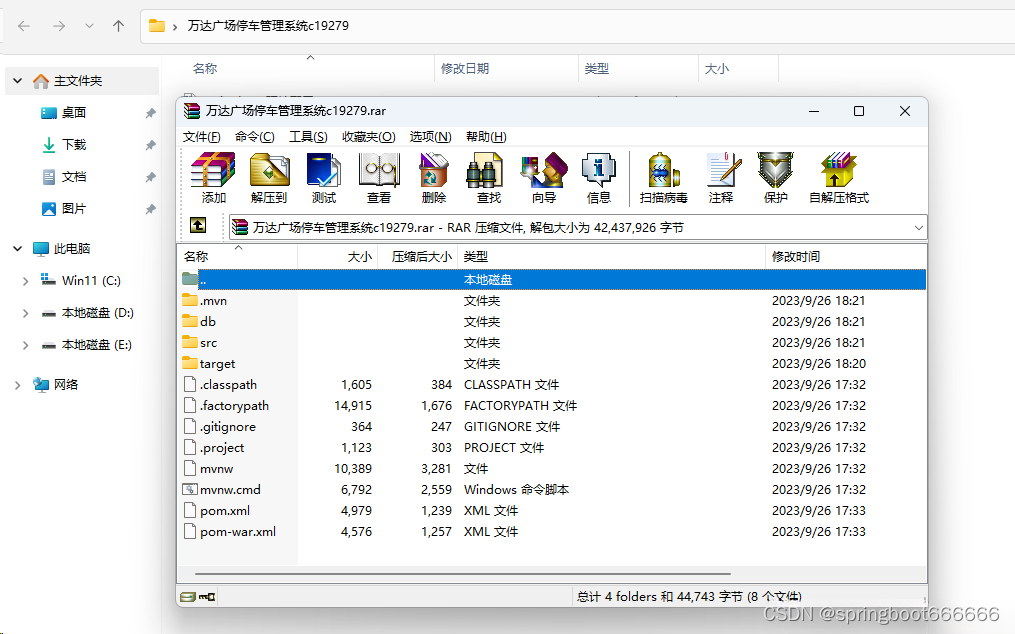Open the 信息 (Info) toolbar icon
This screenshot has width=1015, height=634.
[599, 178]
